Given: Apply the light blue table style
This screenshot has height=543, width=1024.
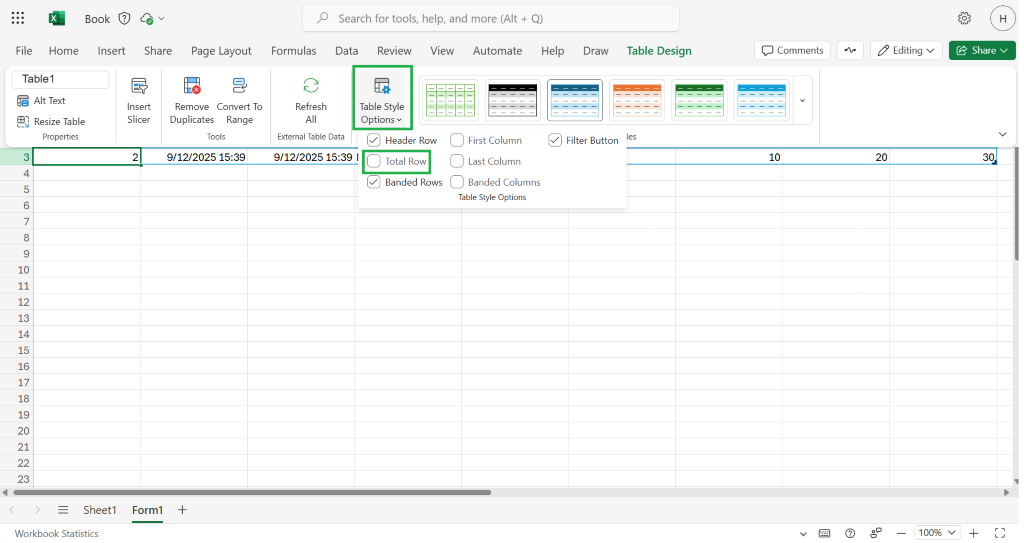Looking at the screenshot, I should click(761, 101).
